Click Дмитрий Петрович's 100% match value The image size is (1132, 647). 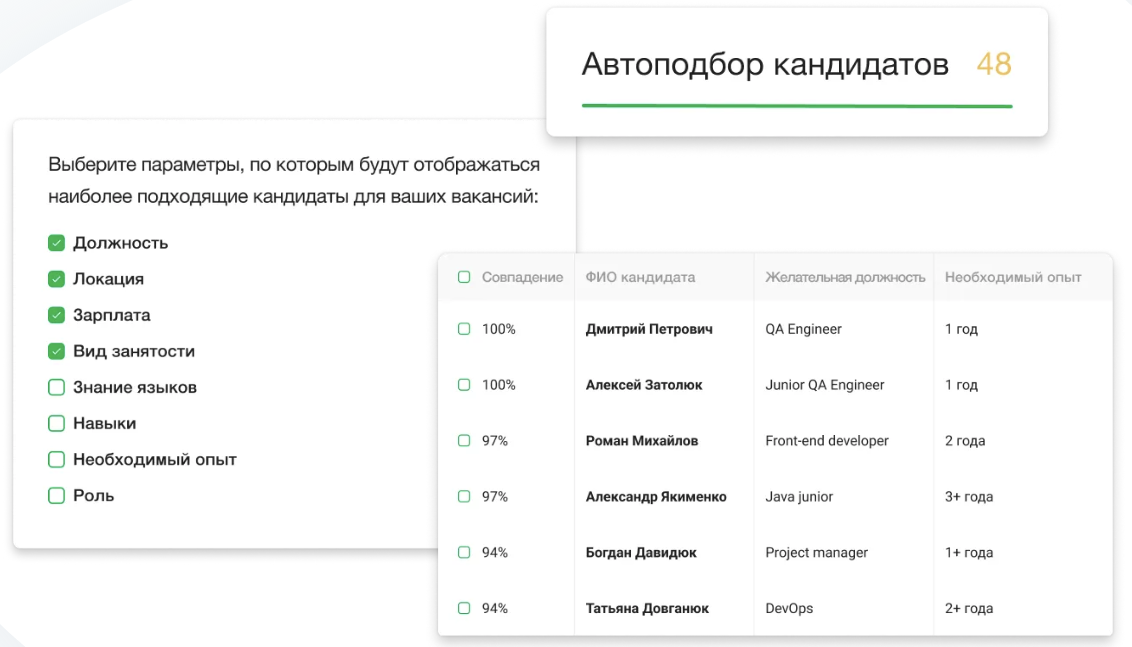[499, 329]
